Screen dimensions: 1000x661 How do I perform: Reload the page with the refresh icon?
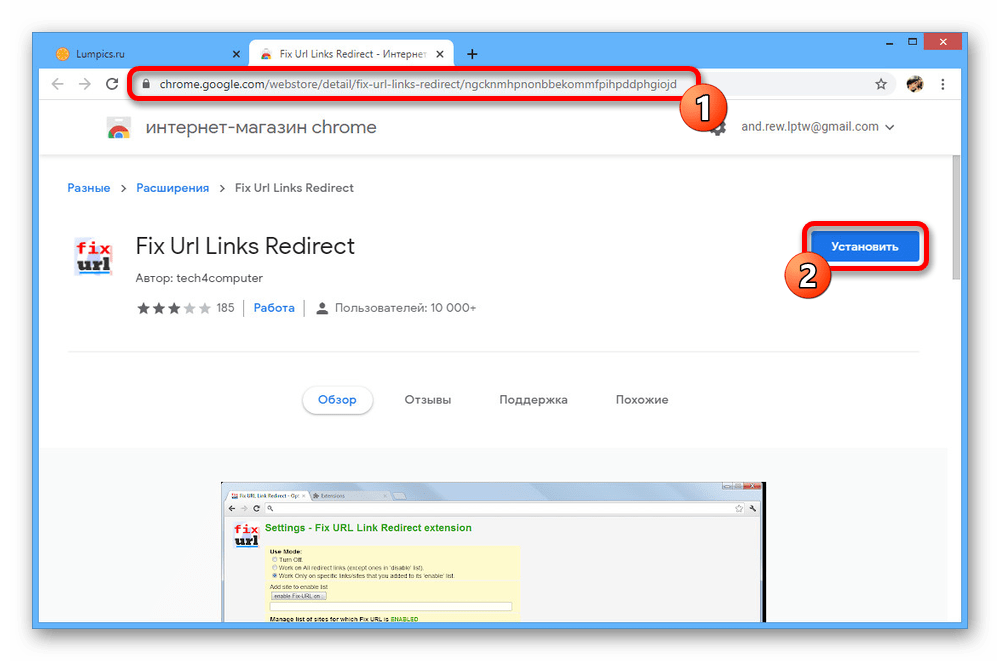coord(112,84)
